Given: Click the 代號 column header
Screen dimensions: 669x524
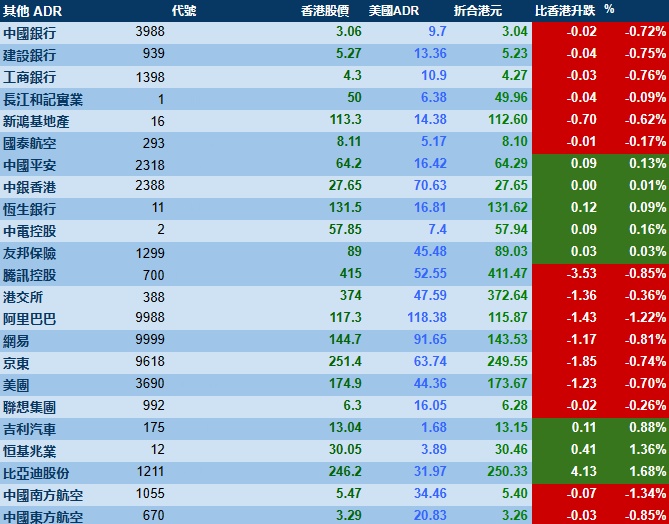Looking at the screenshot, I should pos(184,11).
